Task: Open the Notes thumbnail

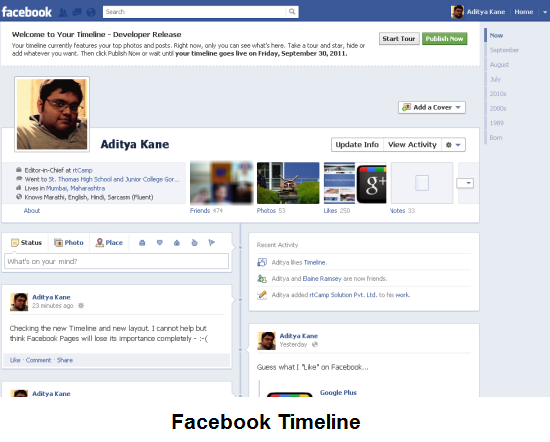Action: tap(422, 183)
